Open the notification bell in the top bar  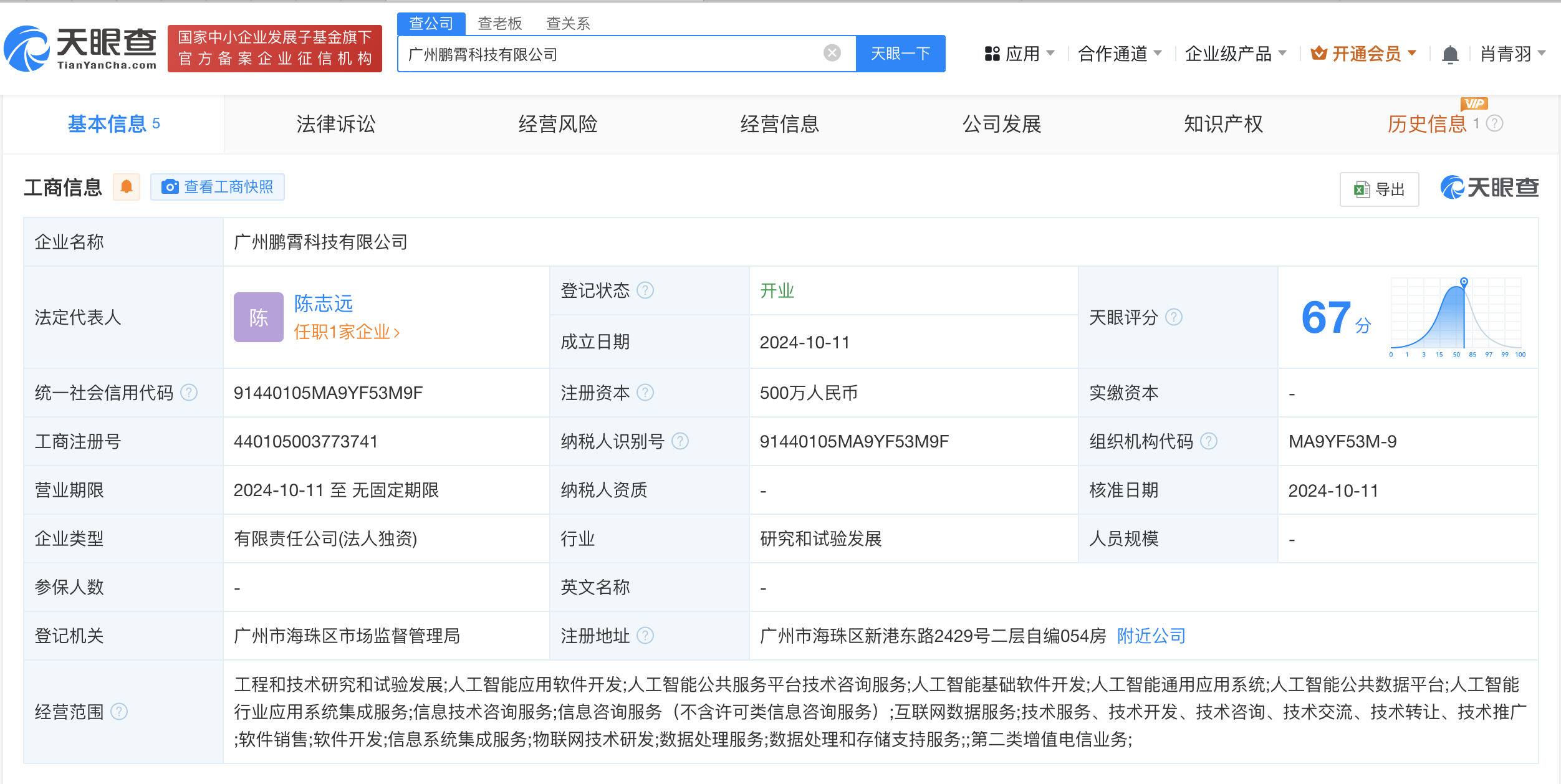tap(1450, 54)
